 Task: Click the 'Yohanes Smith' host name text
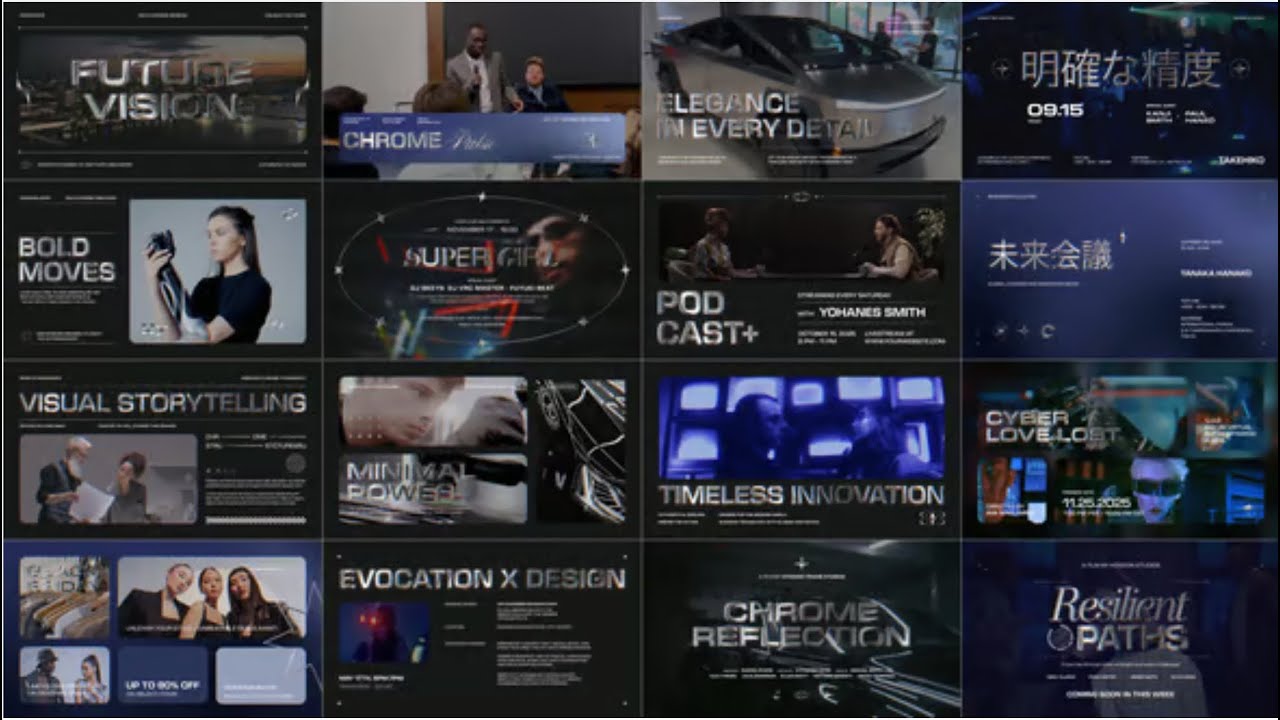[x=871, y=312]
